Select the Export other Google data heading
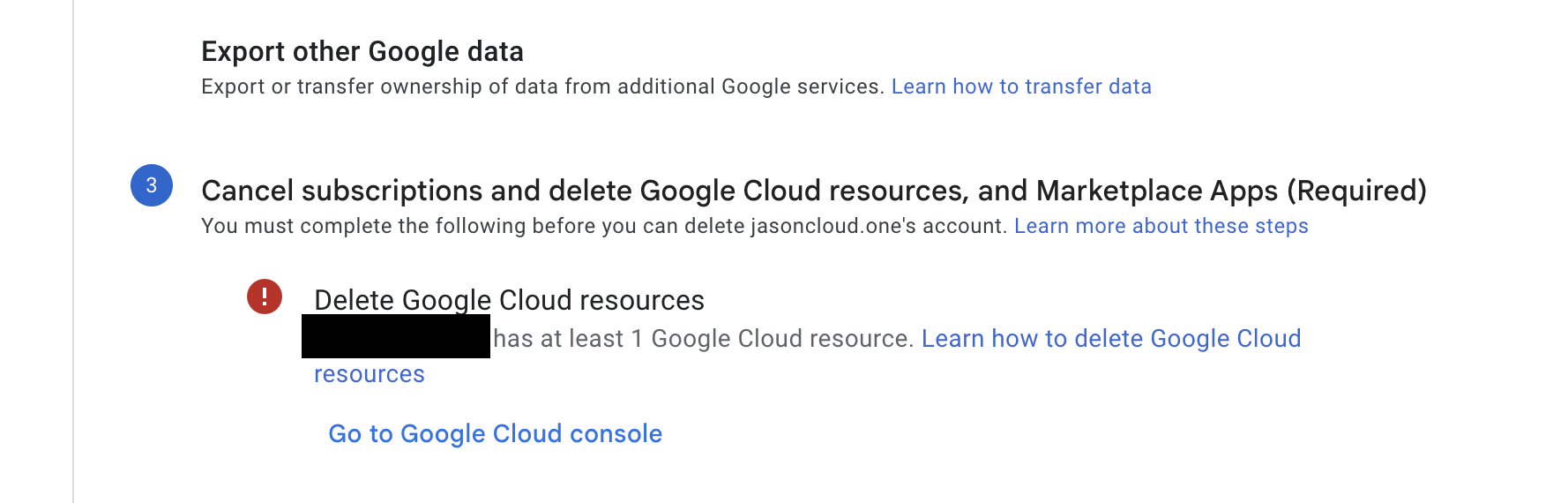Screen dimensions: 1568x503 click(x=362, y=51)
